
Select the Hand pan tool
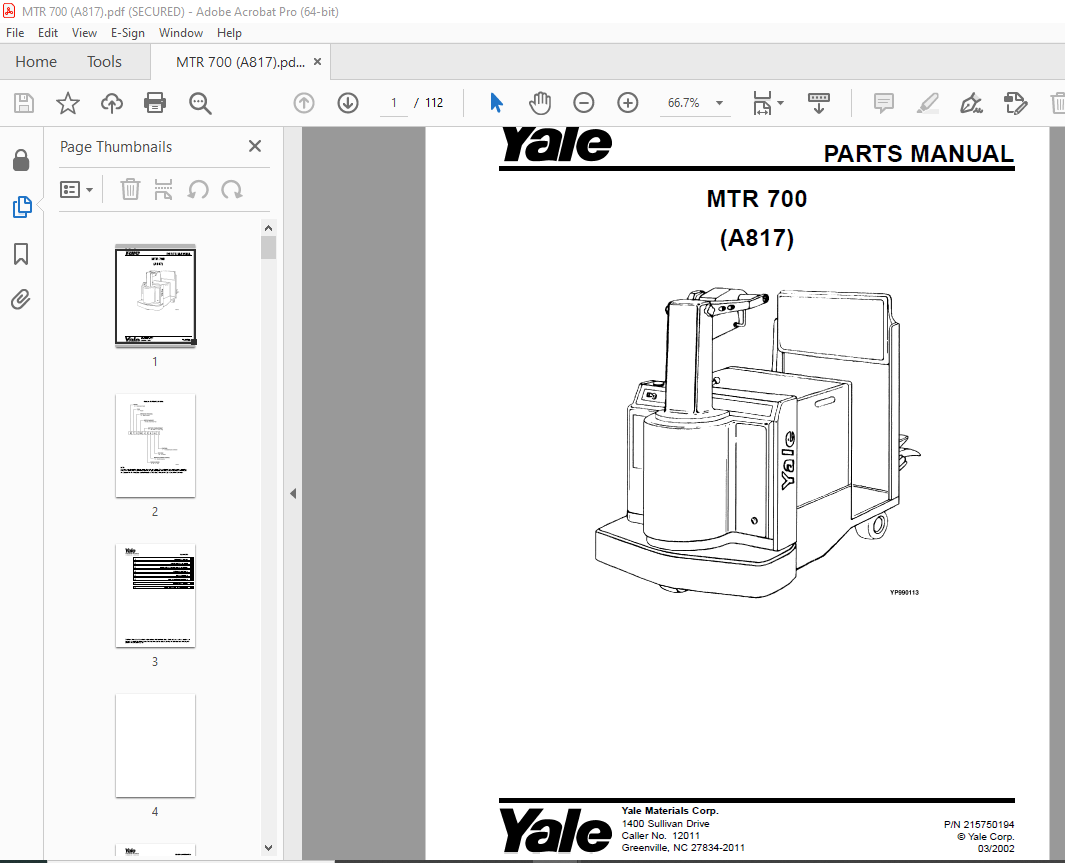tap(540, 103)
